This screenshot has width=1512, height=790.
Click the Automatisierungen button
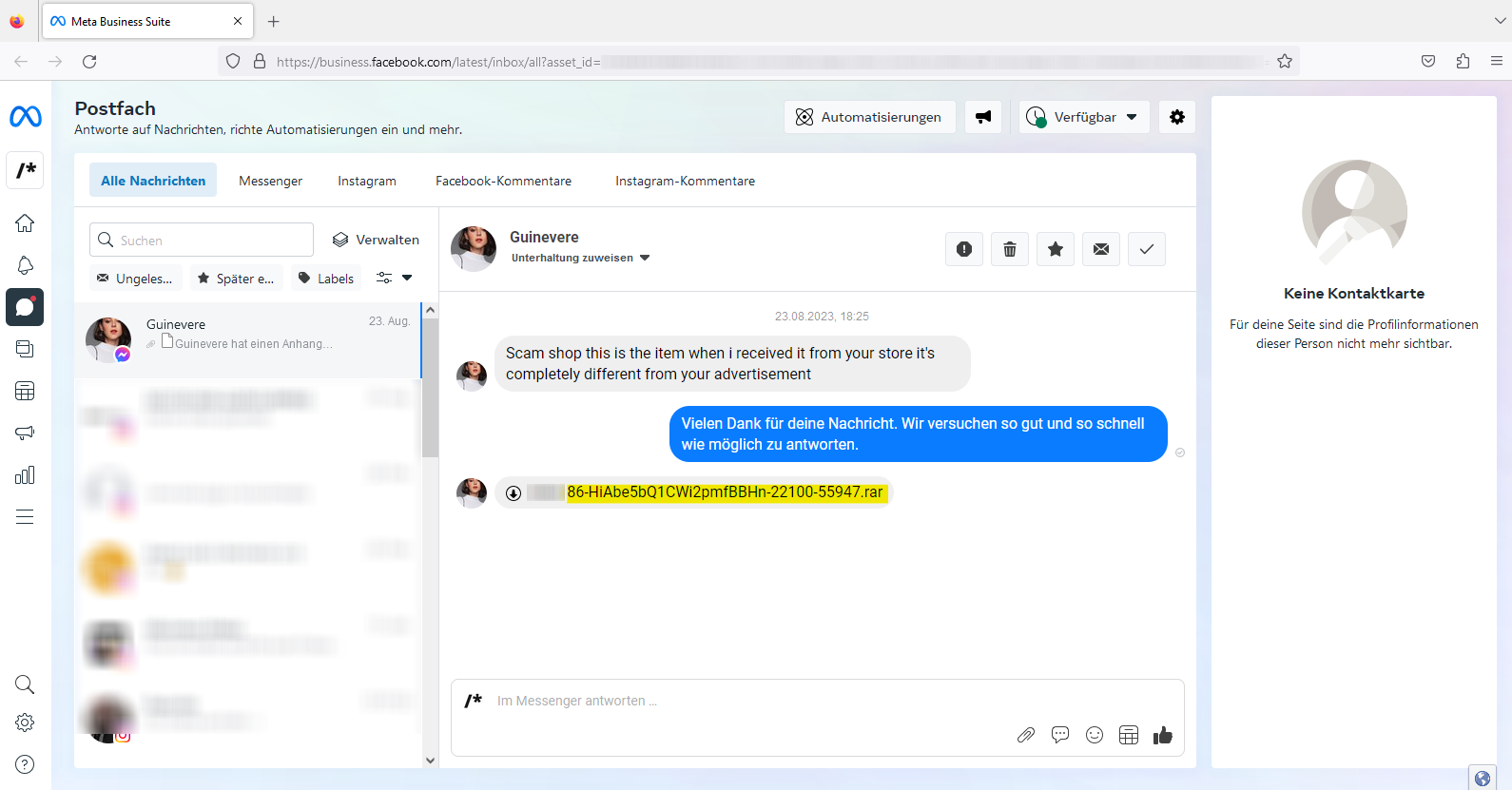coord(869,117)
